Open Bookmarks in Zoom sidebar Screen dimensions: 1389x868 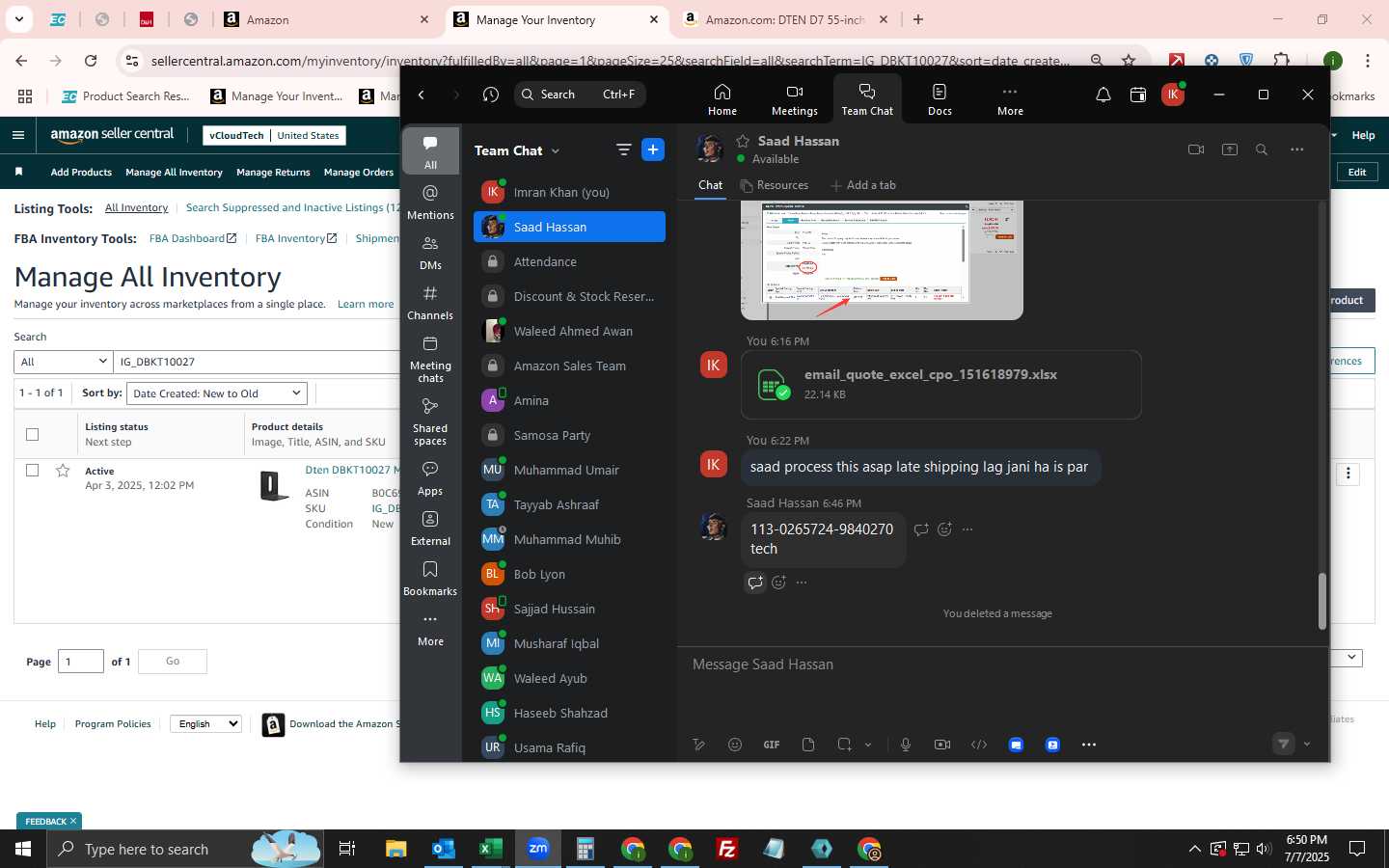point(430,579)
